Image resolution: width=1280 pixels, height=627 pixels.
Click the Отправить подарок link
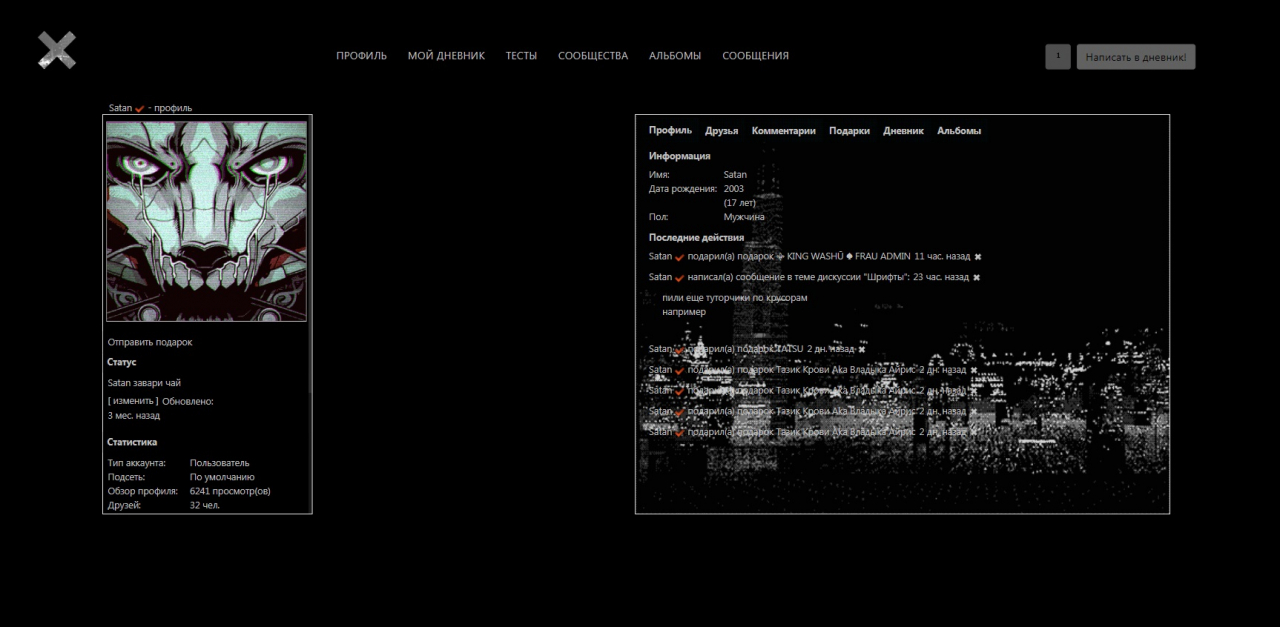pos(150,342)
